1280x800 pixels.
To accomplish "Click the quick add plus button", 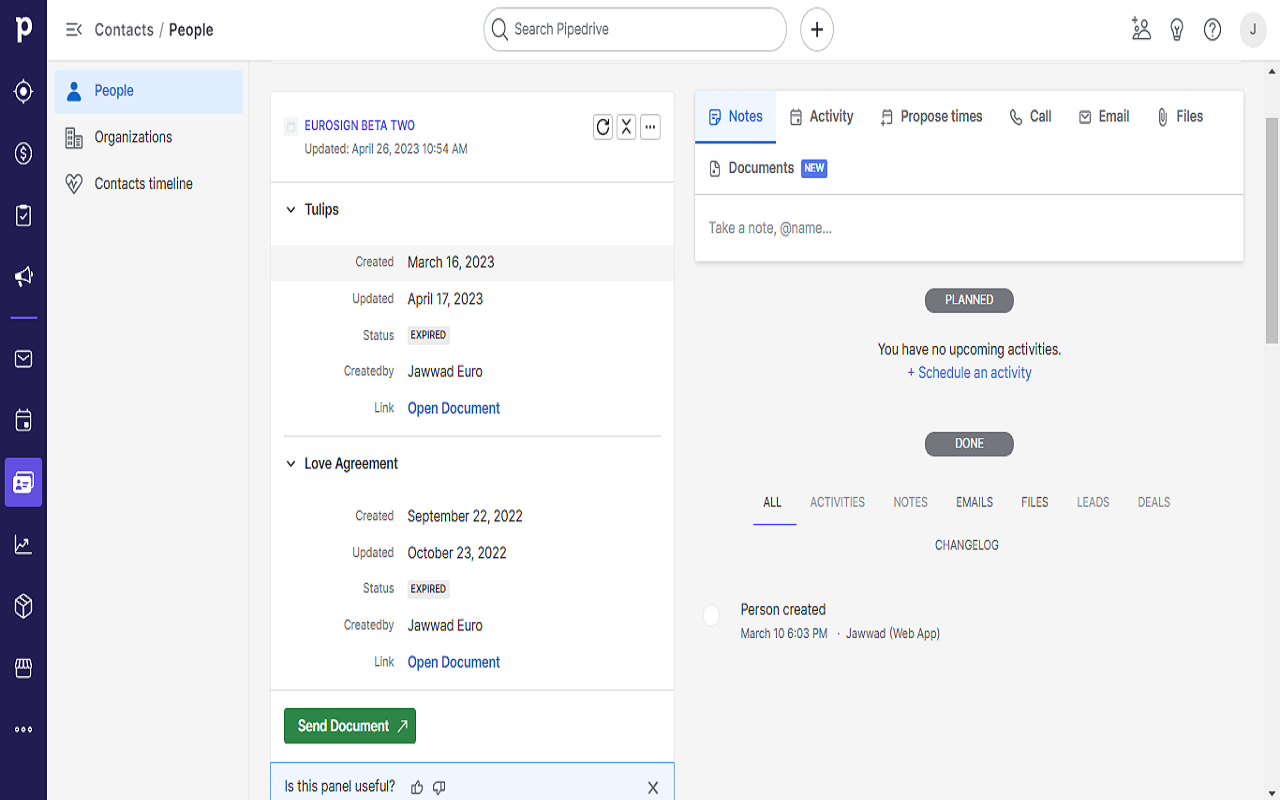I will point(817,30).
